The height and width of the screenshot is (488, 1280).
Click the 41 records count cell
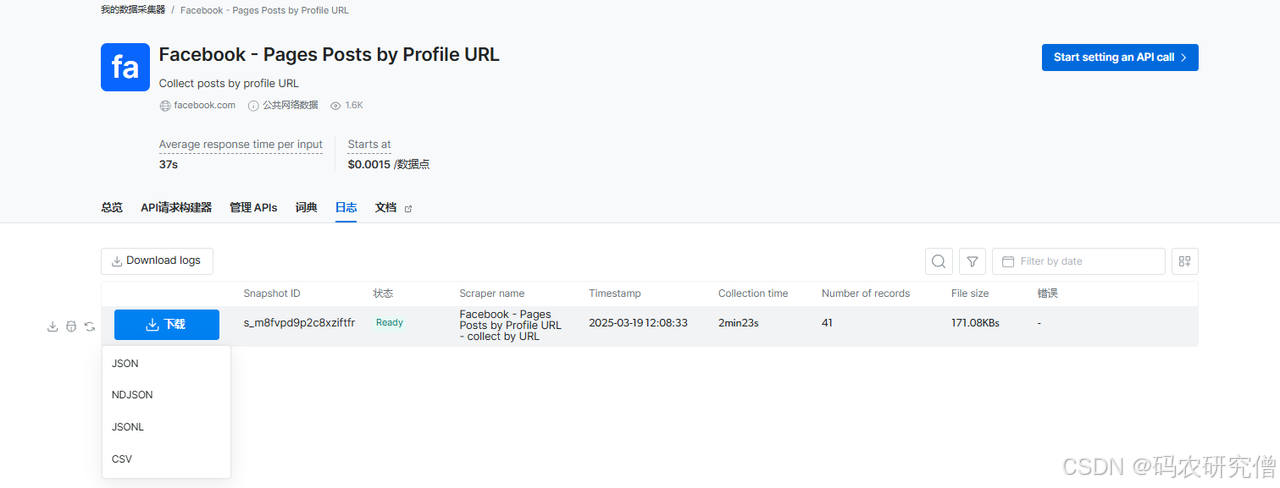(x=827, y=323)
